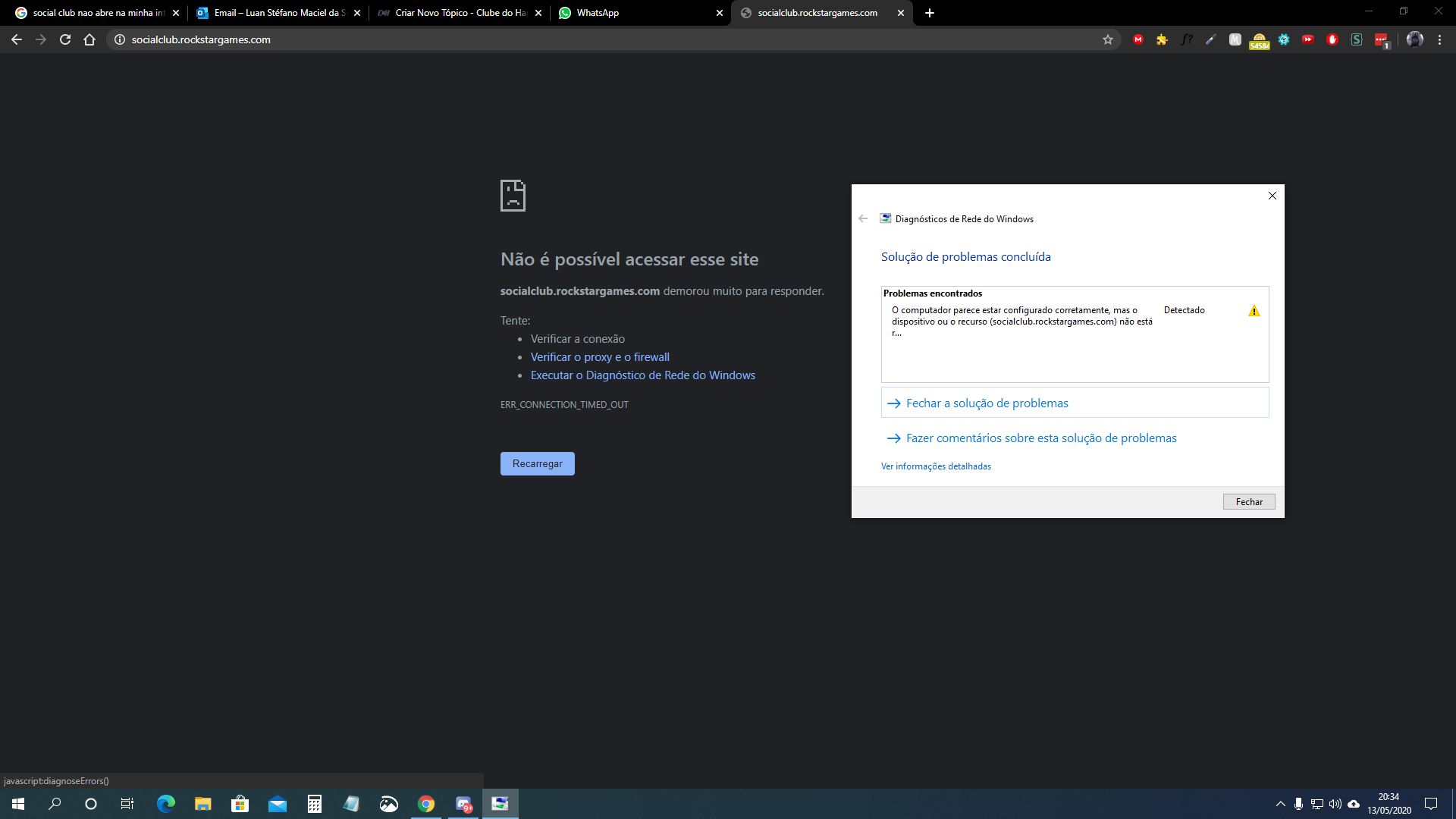Reload the page with the toolbar refresh icon
The width and height of the screenshot is (1456, 819).
click(x=65, y=39)
